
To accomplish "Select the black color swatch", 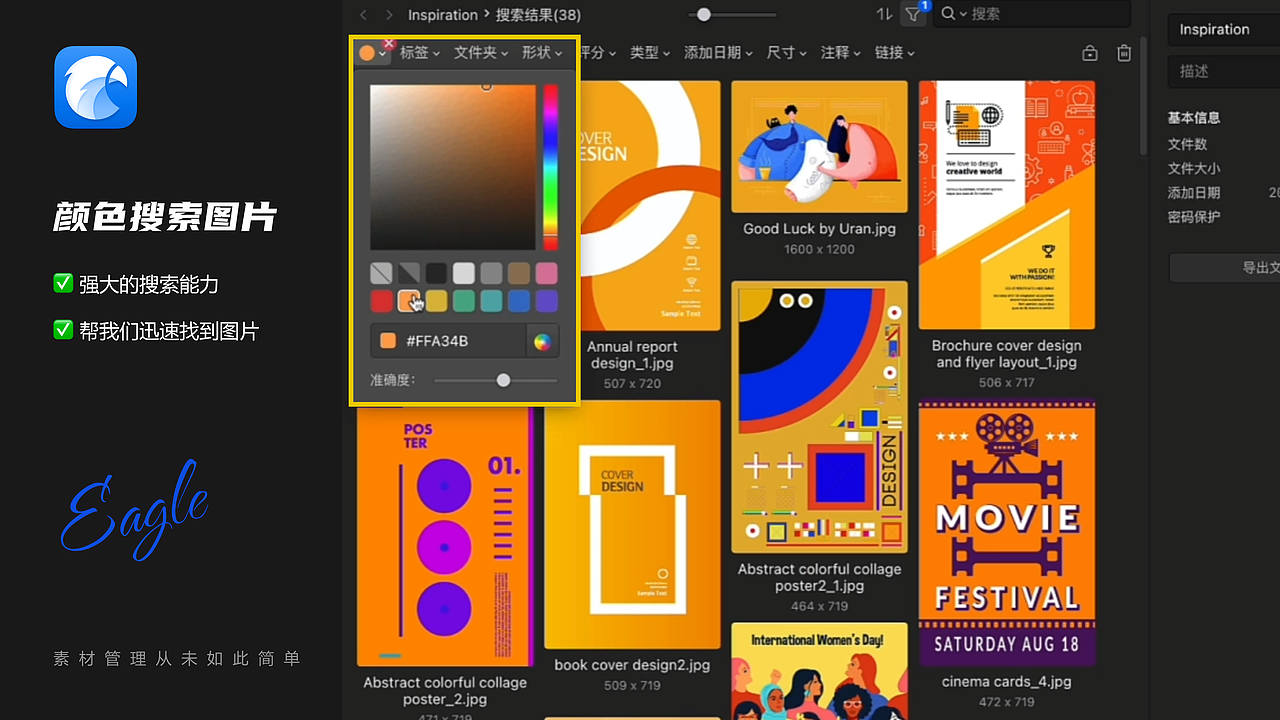I will click(x=436, y=273).
